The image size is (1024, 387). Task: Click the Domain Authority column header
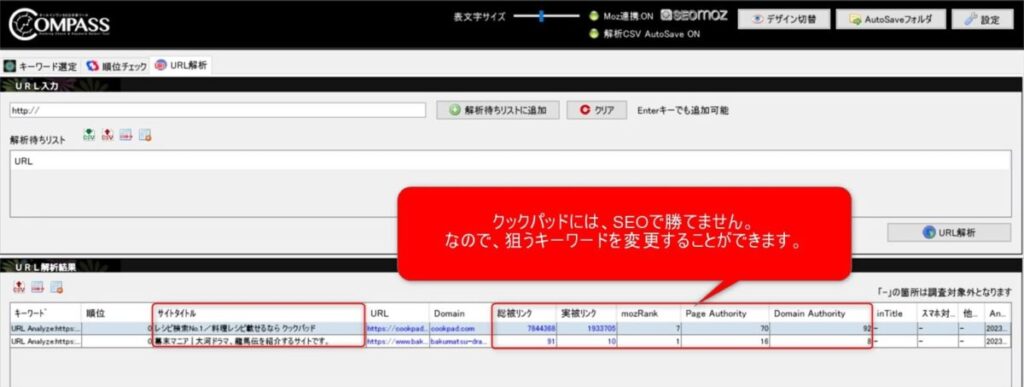820,313
